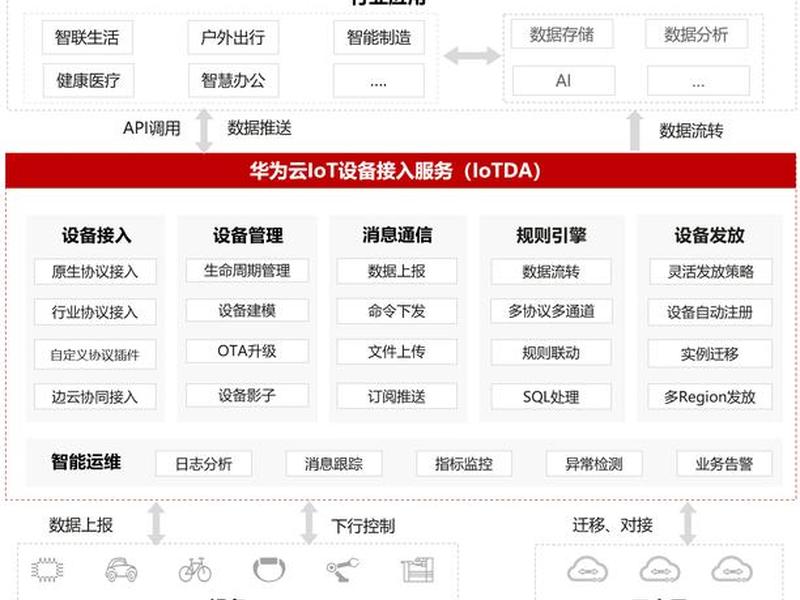Click the 消息通信 heading
This screenshot has height=600, width=800.
pos(397,235)
